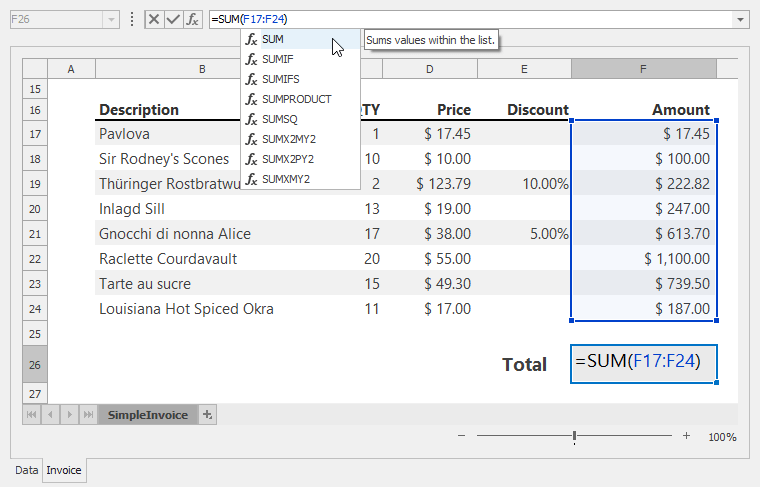The width and height of the screenshot is (760, 487).
Task: Select SUMSQ from the autocomplete list
Action: tap(279, 119)
